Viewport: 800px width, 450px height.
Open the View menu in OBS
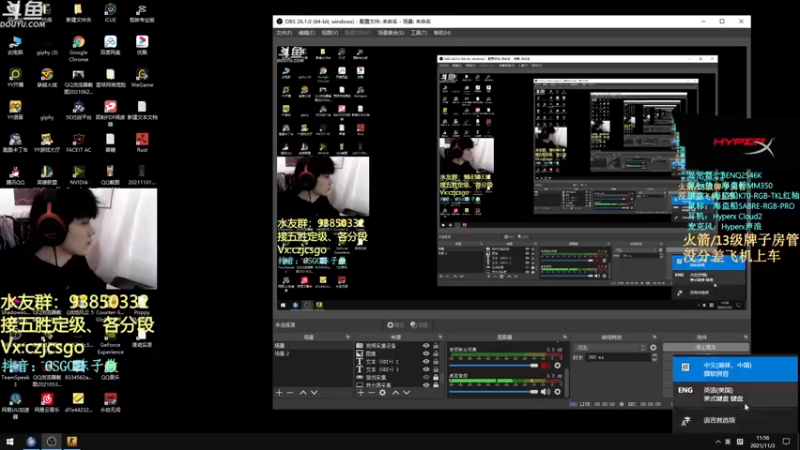click(330, 33)
